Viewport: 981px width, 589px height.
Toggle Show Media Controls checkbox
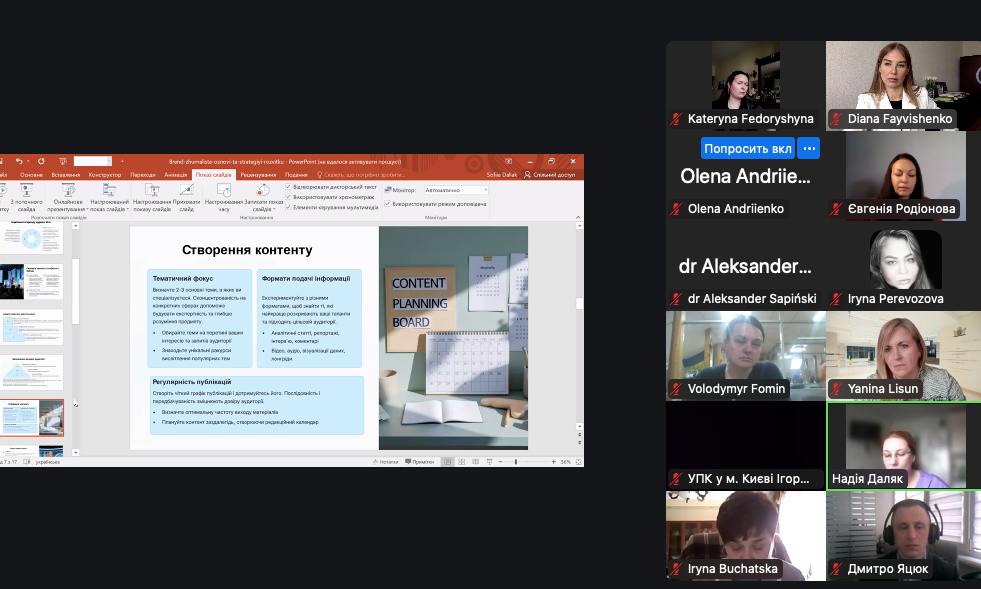pos(288,207)
